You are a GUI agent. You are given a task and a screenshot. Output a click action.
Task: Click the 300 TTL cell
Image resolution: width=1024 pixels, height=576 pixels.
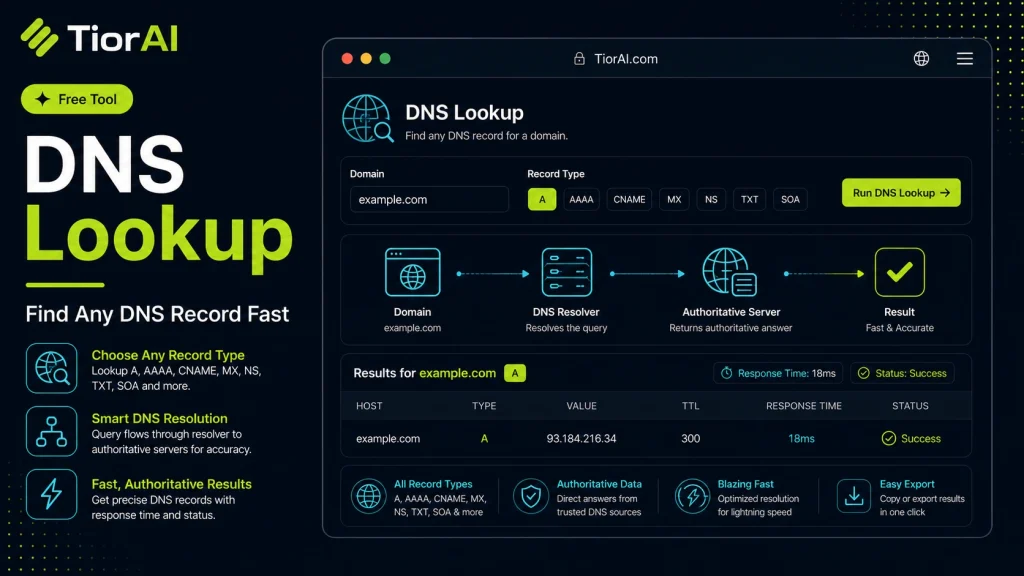[690, 438]
